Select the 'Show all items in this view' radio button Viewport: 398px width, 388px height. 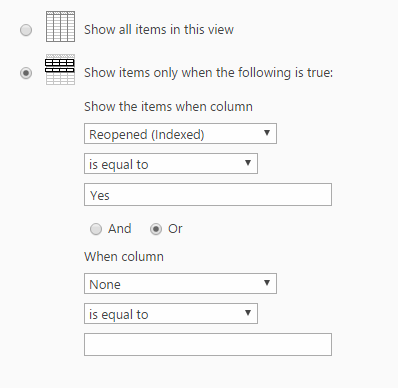point(26,30)
